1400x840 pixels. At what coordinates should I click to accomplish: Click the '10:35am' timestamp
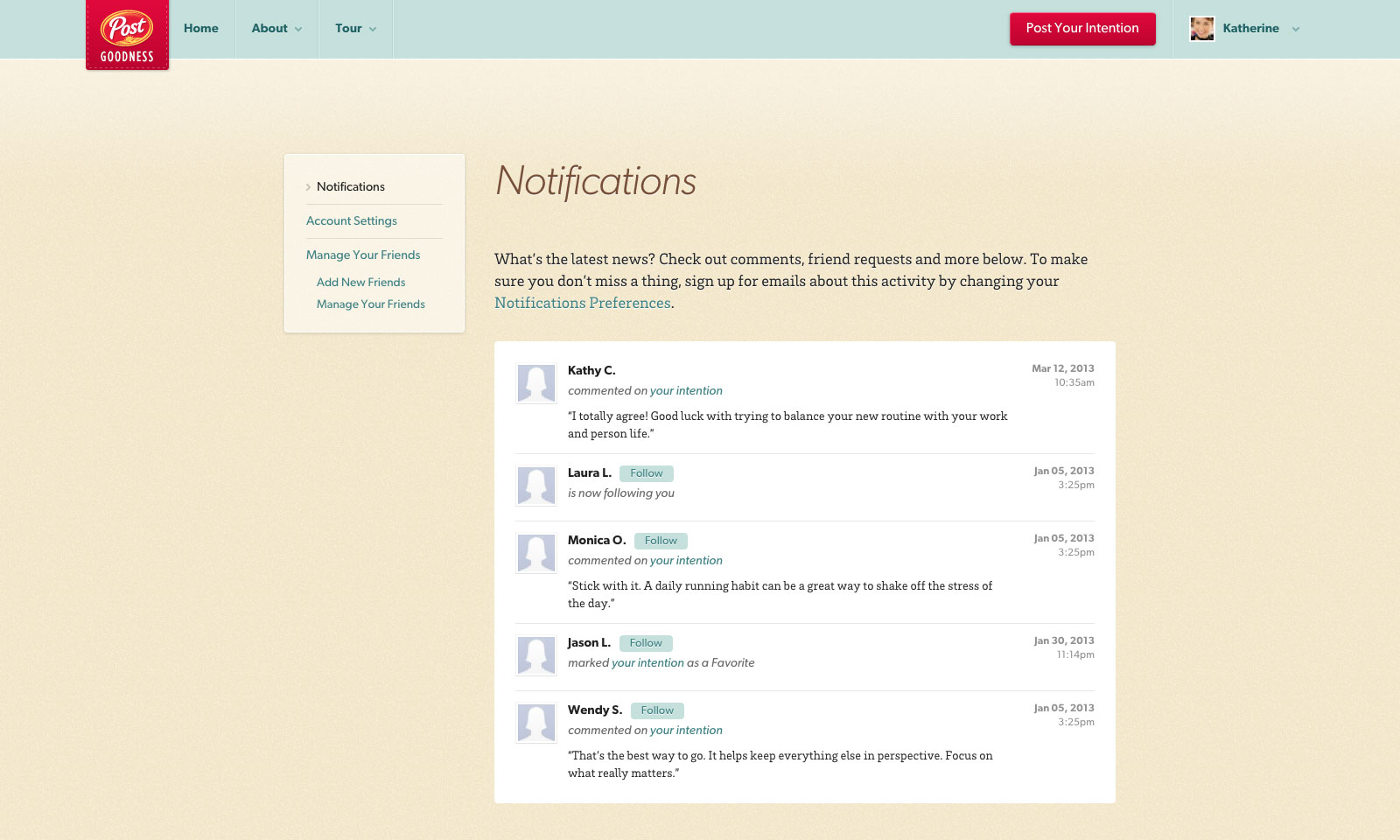click(1074, 382)
